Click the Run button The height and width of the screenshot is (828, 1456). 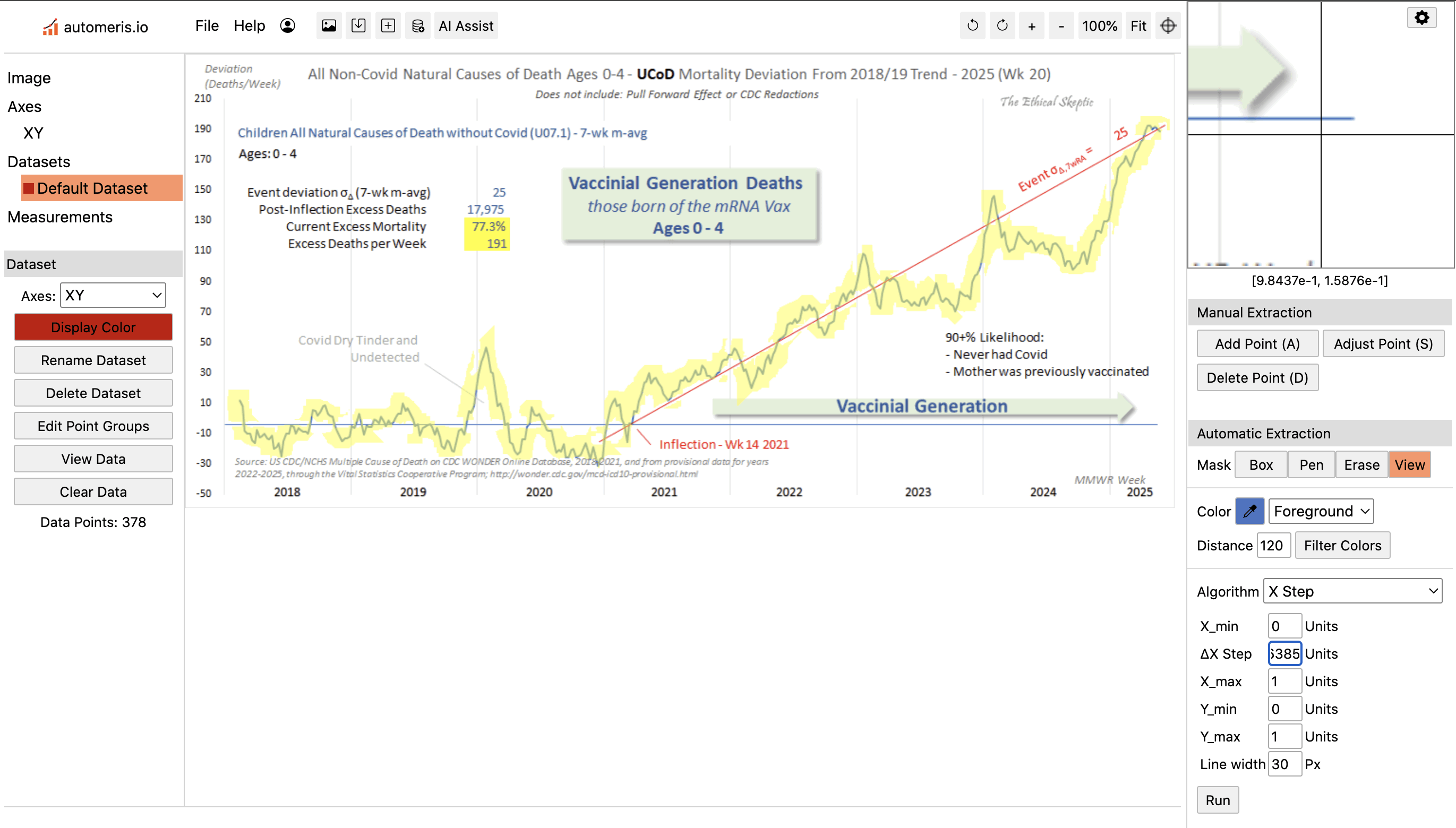click(x=1217, y=800)
